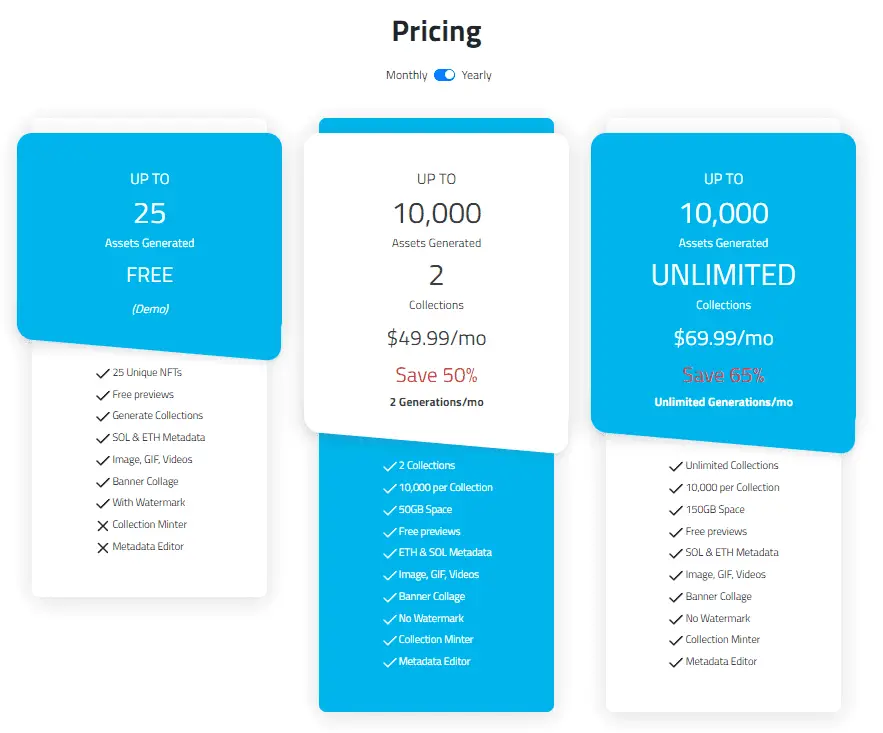Click the Pricing heading

[436, 32]
